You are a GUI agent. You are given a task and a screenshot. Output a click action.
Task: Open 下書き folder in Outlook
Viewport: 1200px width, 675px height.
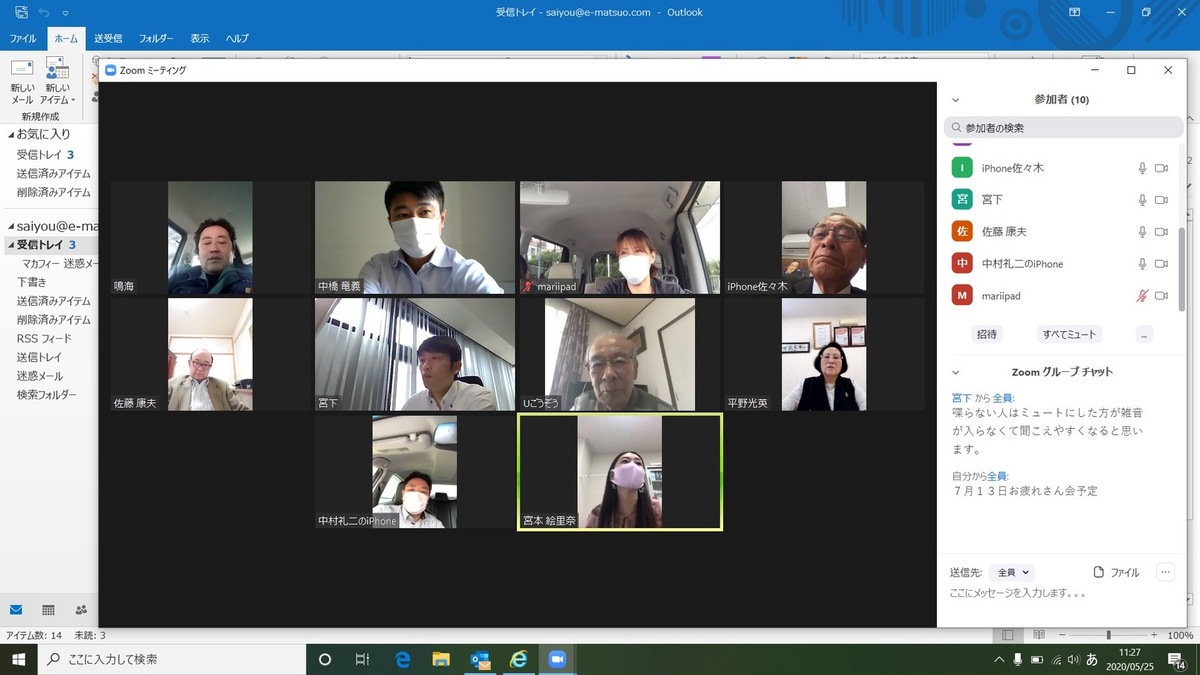point(32,282)
